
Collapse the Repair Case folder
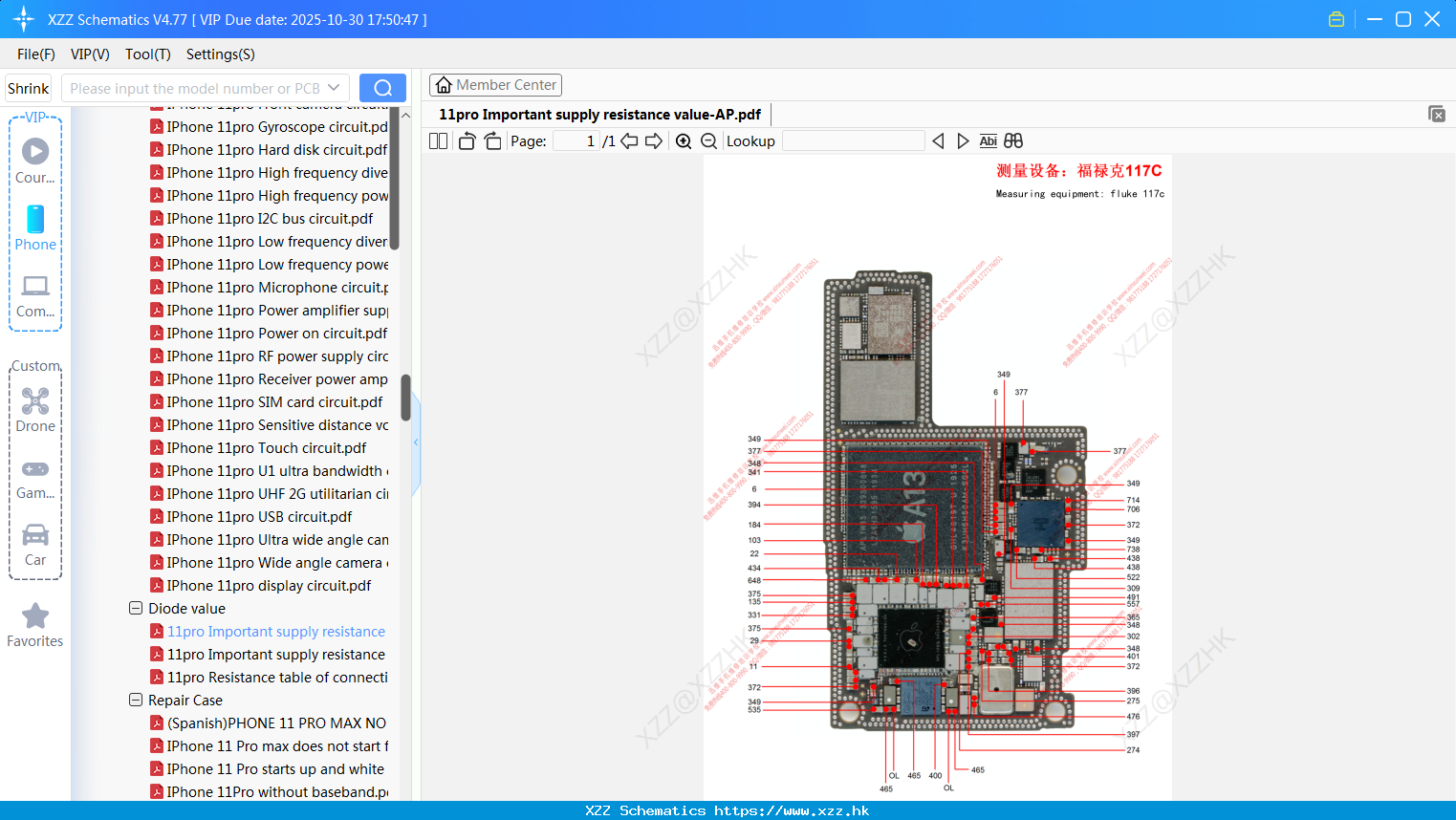point(136,700)
